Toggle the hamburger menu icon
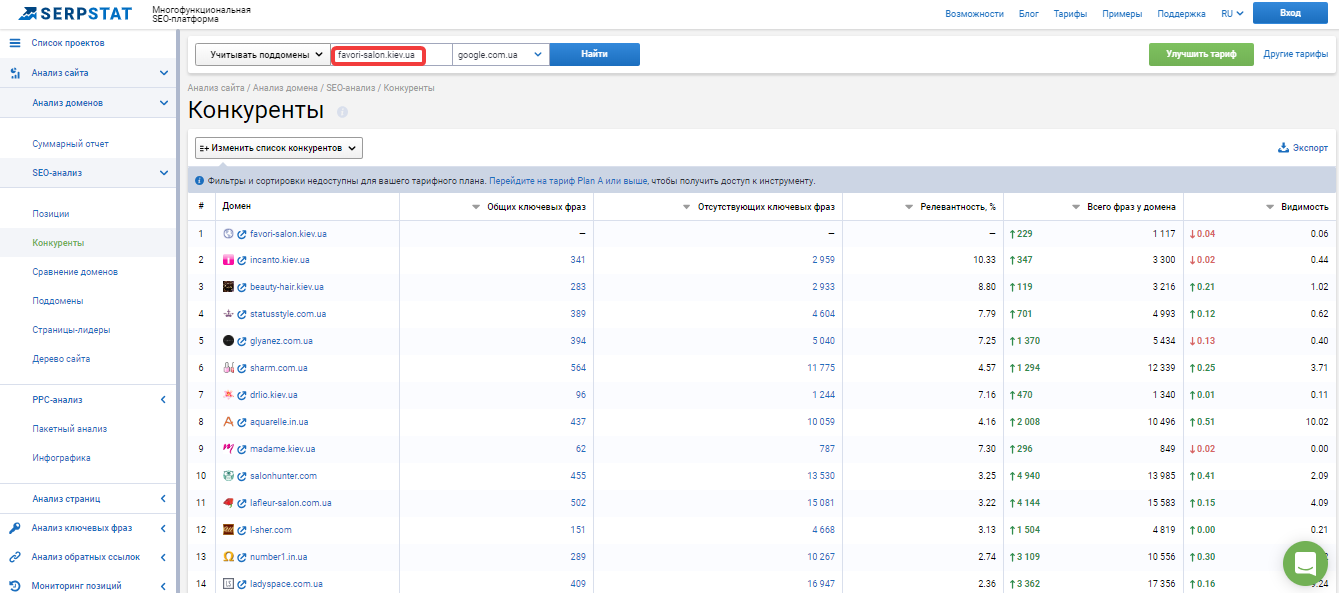The height and width of the screenshot is (593, 1339). click(14, 43)
